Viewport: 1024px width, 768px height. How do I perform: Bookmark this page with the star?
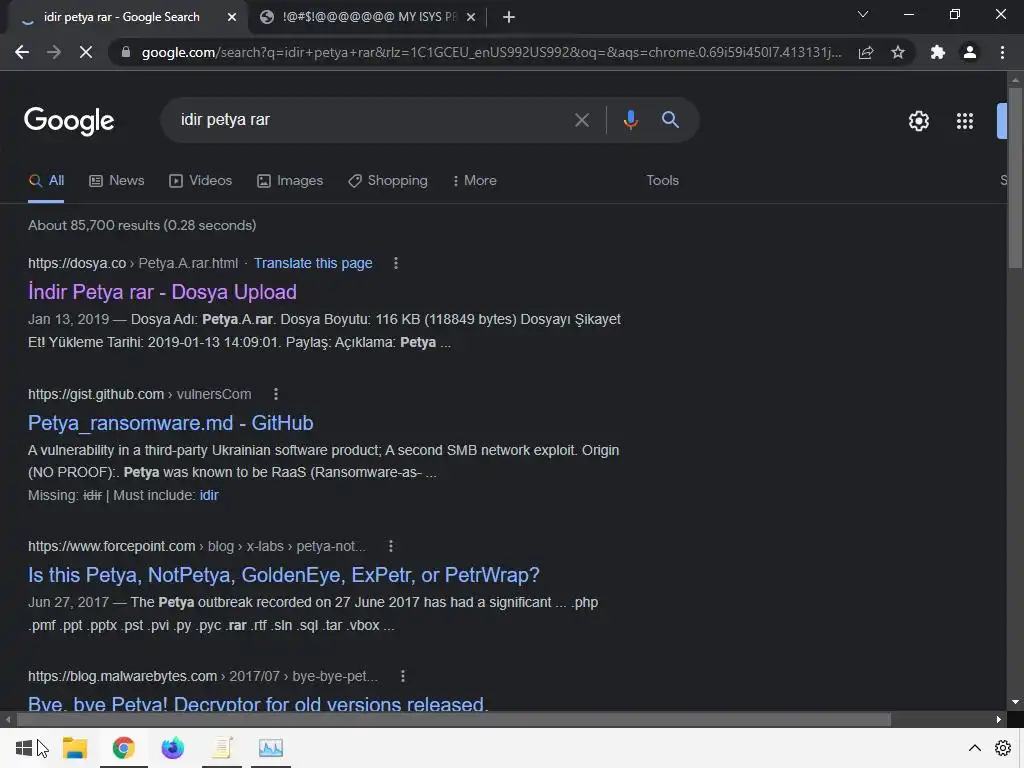898,52
